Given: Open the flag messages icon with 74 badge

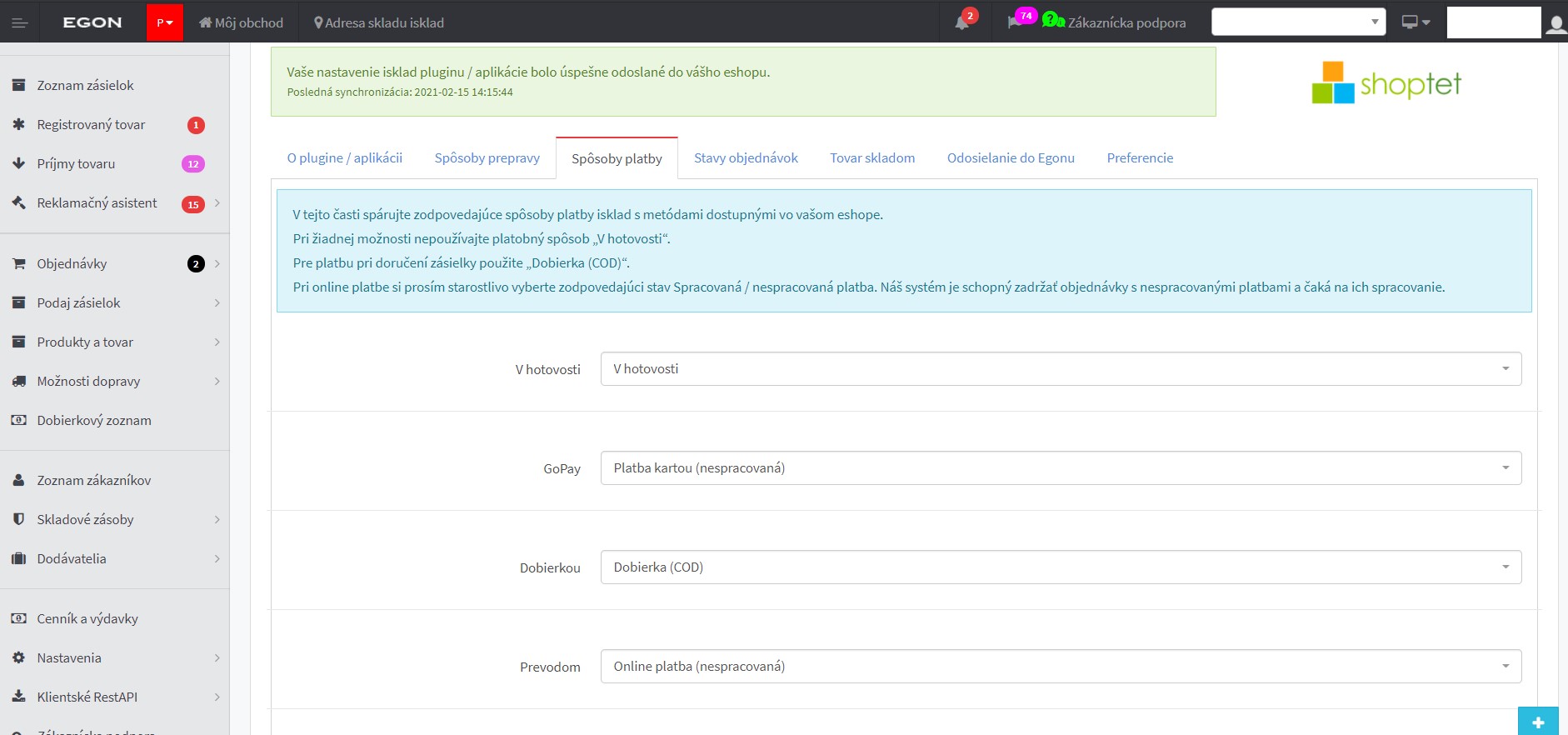Looking at the screenshot, I should click(1015, 22).
